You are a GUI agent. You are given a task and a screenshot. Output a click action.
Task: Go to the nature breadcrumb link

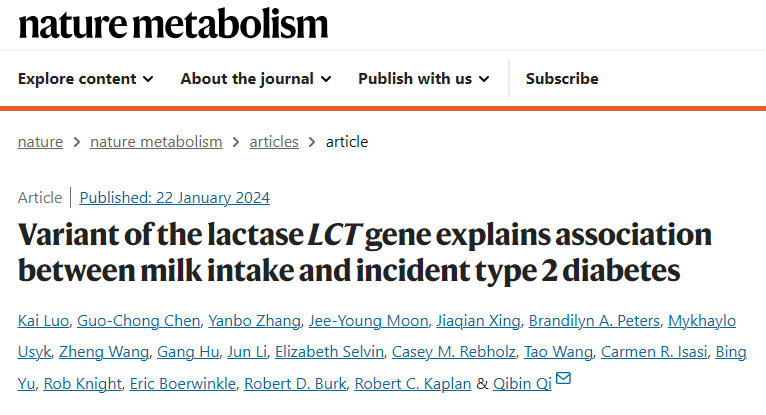(x=41, y=142)
